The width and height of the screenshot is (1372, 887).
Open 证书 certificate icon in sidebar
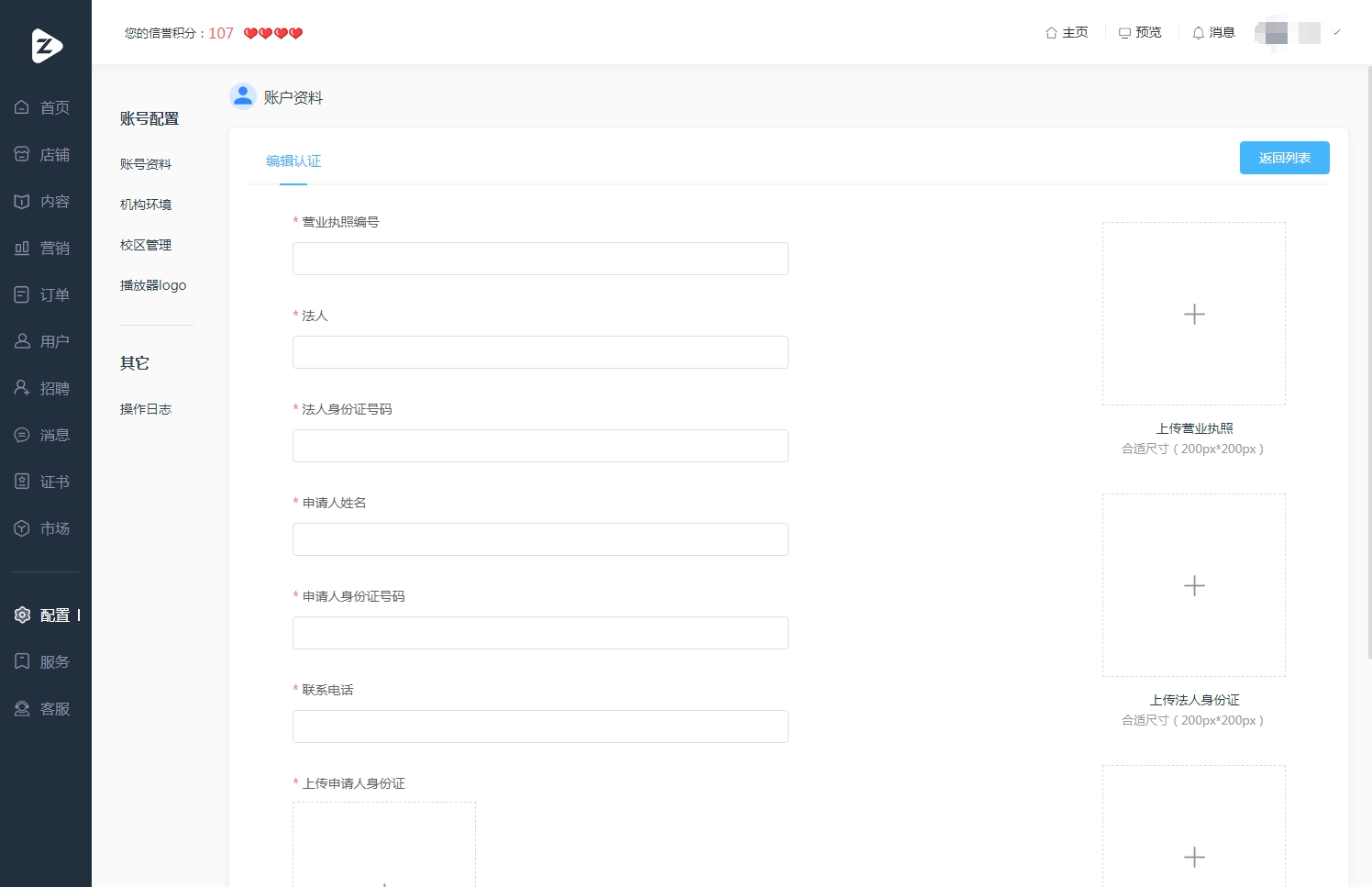pos(22,482)
